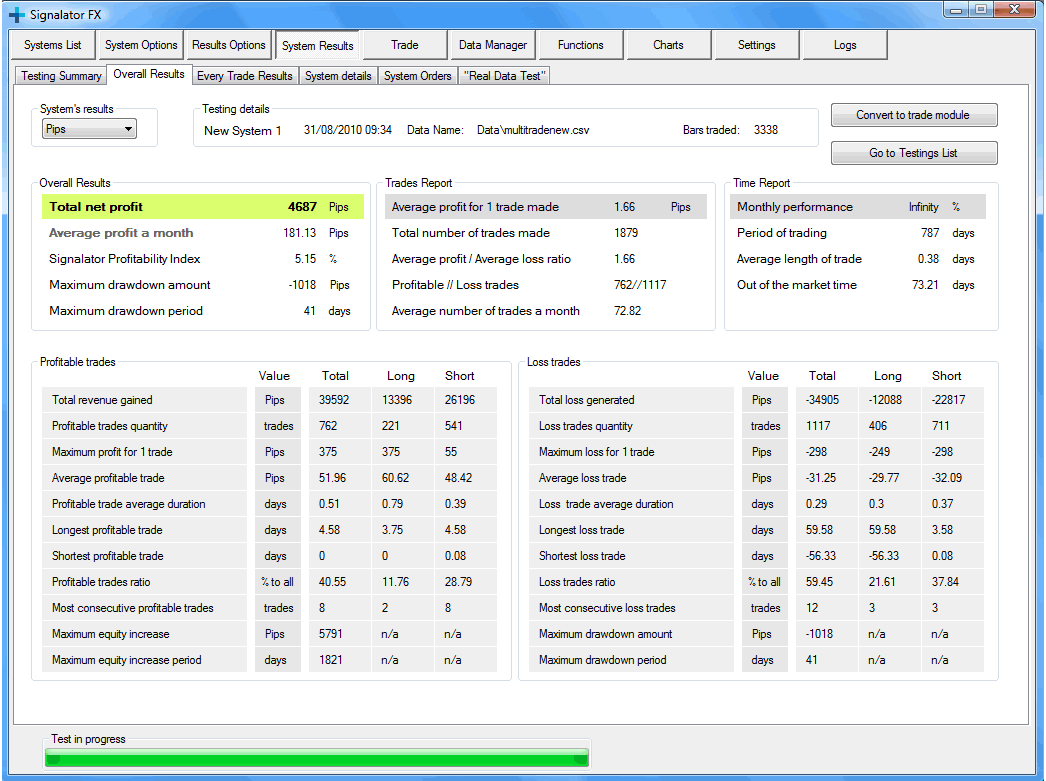The height and width of the screenshot is (781, 1046).
Task: Click Shortest loss trade total -56.33
Action: point(821,556)
